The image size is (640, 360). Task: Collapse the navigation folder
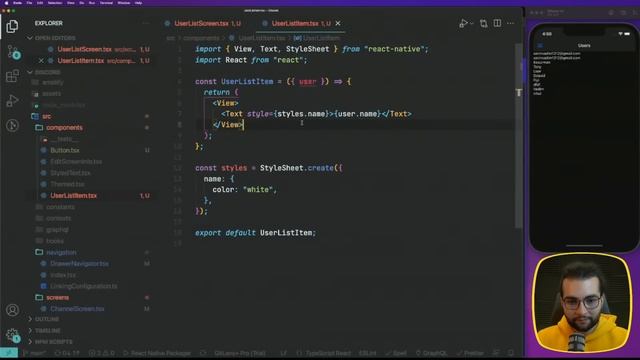coord(61,253)
